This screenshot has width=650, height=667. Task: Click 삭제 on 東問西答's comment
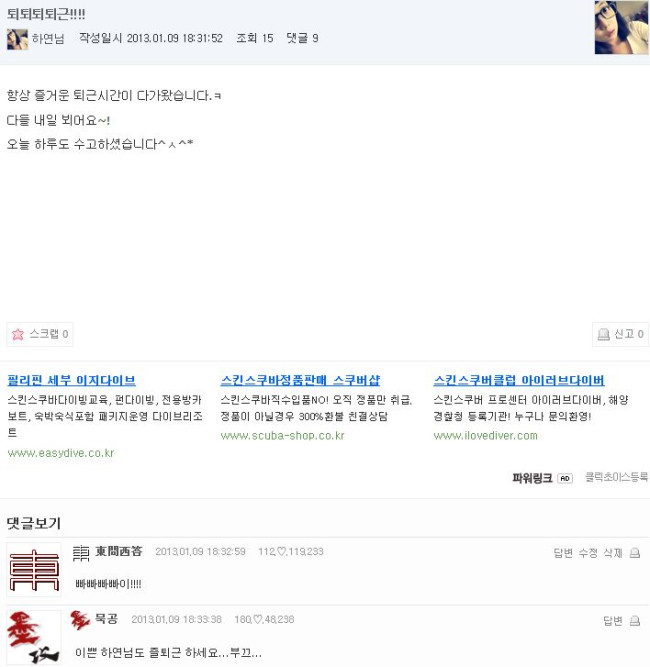pos(613,553)
